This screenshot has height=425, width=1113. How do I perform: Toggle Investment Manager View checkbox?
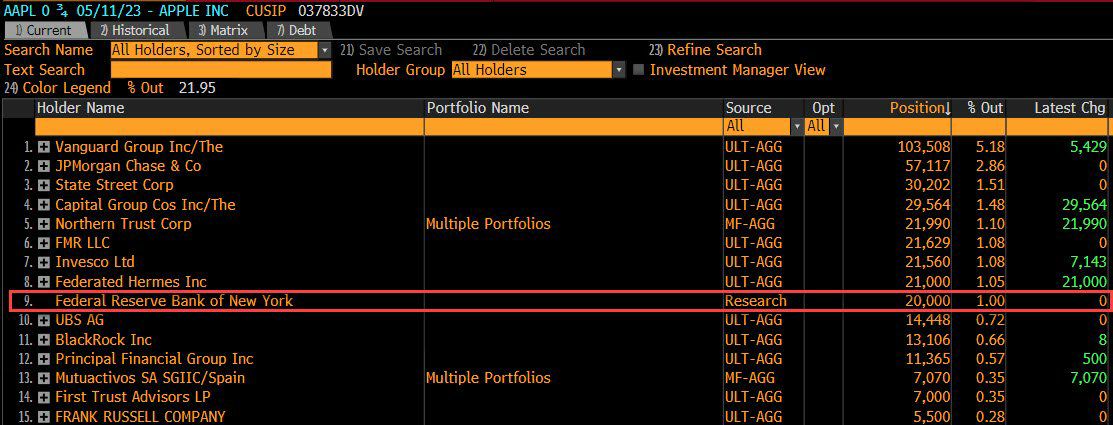click(x=638, y=70)
